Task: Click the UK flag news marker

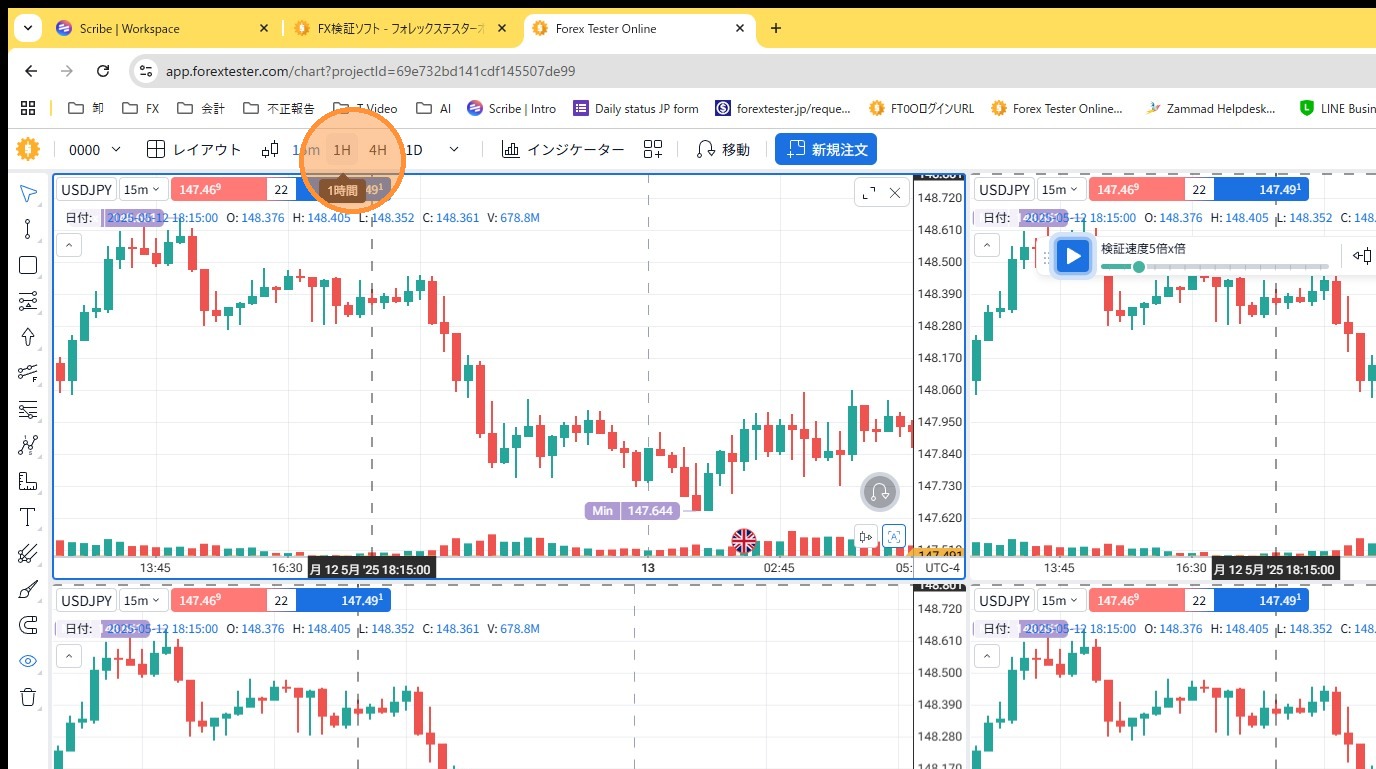Action: point(744,541)
